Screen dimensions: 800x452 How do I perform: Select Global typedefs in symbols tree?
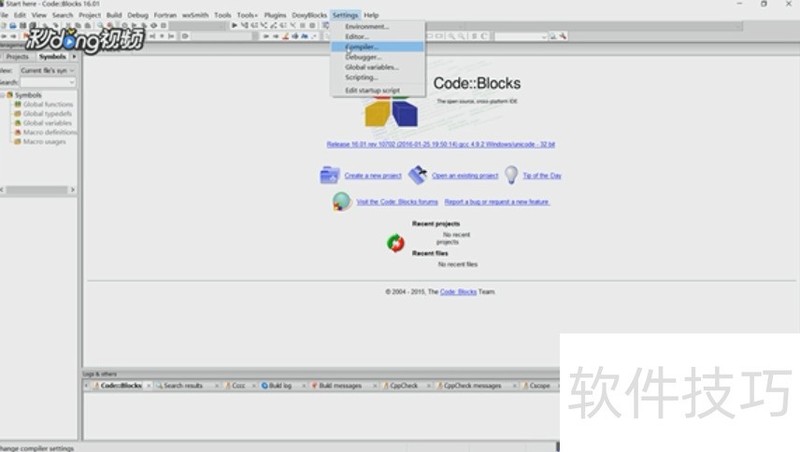(x=47, y=113)
